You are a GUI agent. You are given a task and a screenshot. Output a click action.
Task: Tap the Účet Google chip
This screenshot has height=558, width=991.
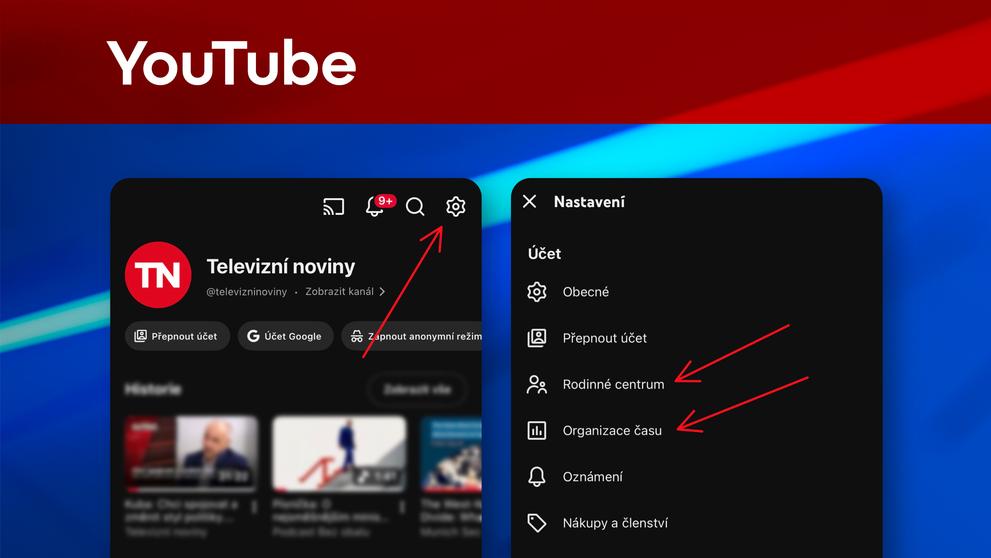[x=285, y=336]
